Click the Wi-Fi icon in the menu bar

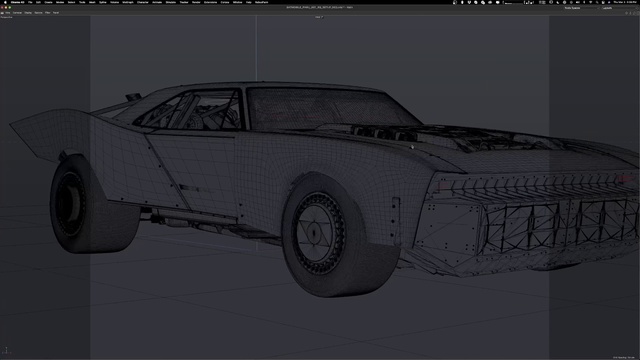click(590, 2)
